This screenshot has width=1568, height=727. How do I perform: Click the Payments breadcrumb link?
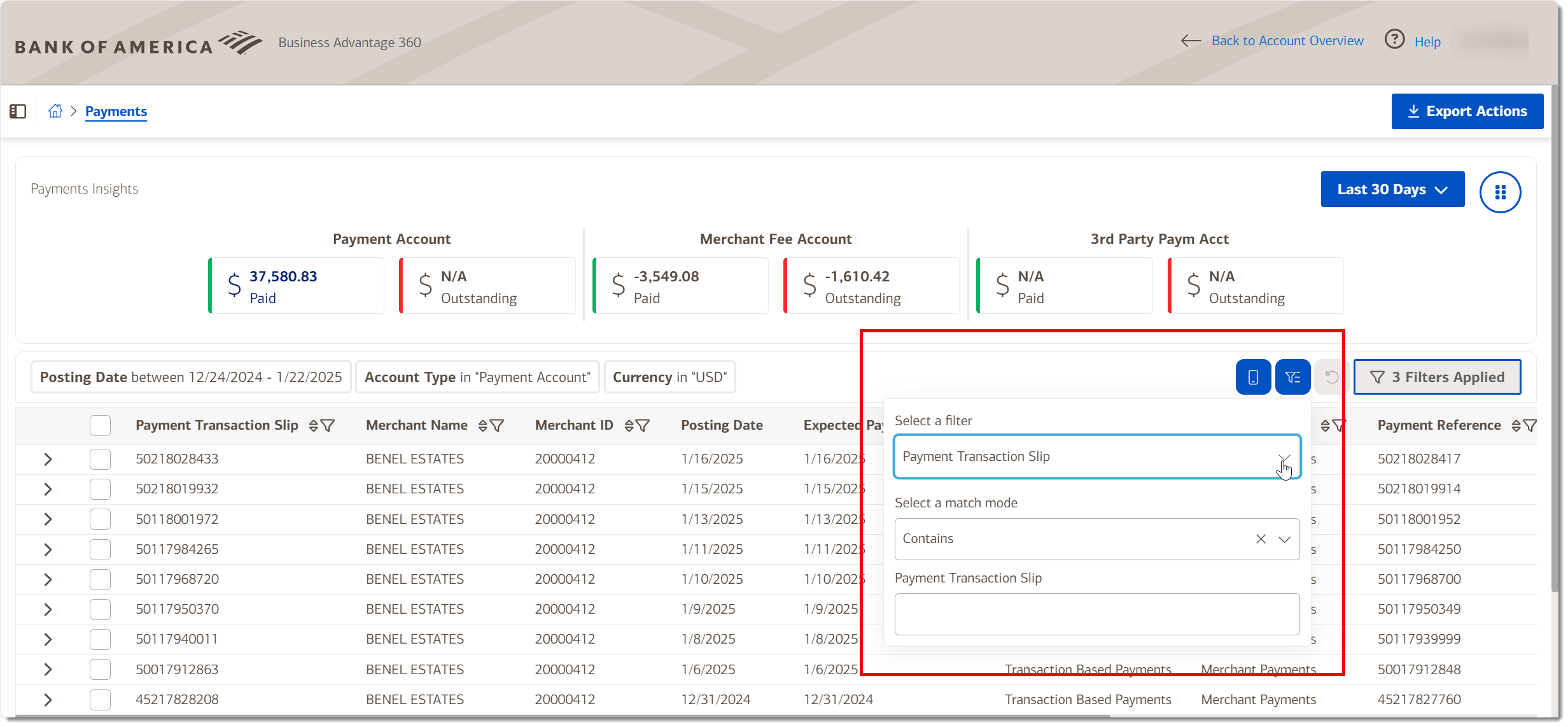click(x=116, y=111)
